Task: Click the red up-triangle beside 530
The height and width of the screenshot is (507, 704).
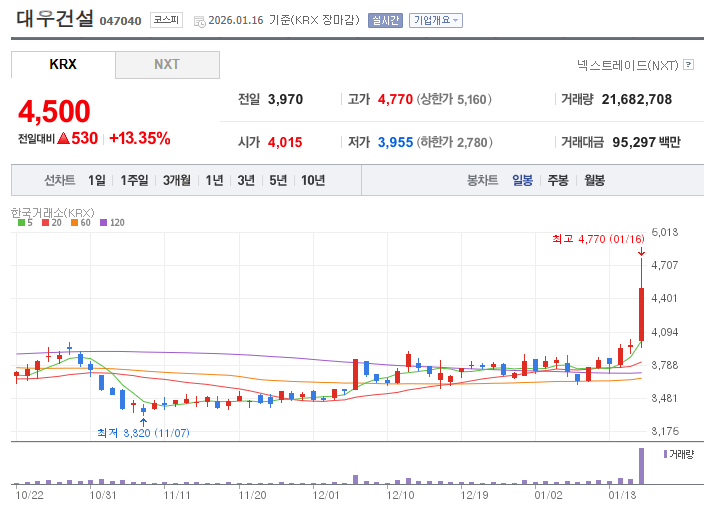Action: (63, 138)
